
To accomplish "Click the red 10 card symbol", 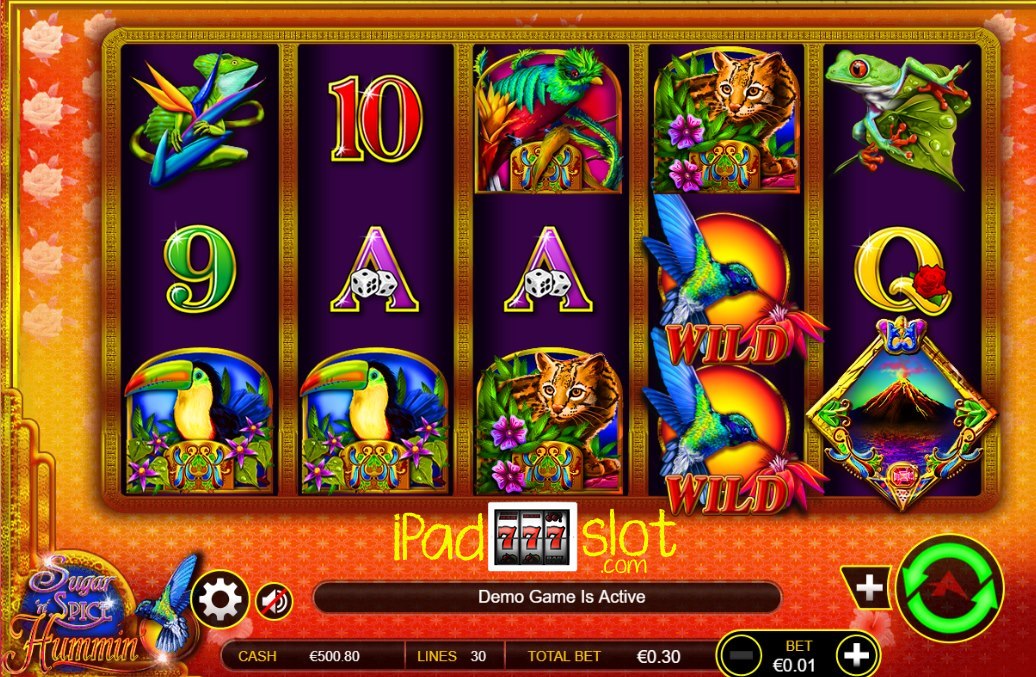I will pyautogui.click(x=375, y=120).
